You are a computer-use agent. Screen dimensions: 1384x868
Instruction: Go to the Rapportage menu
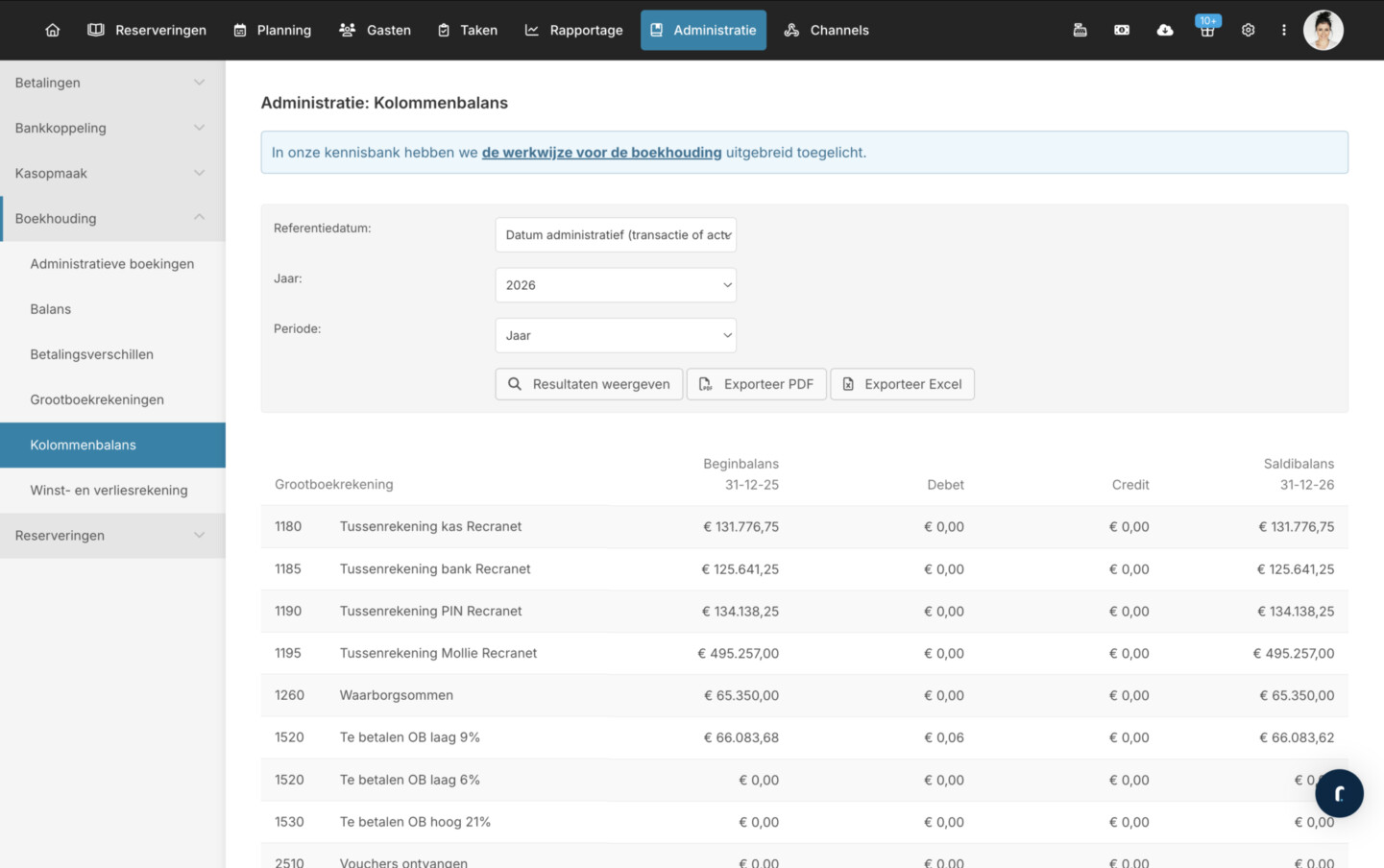click(x=573, y=30)
